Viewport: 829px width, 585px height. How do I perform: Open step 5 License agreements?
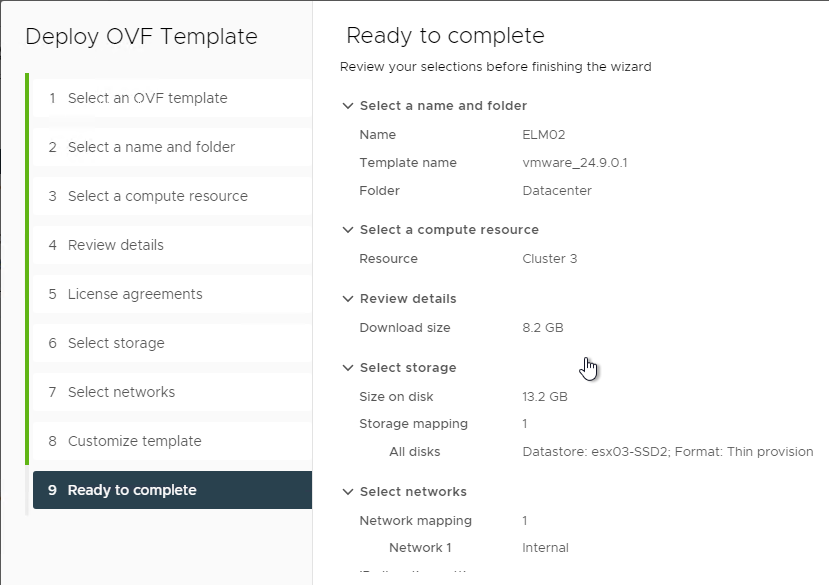[x=172, y=294]
